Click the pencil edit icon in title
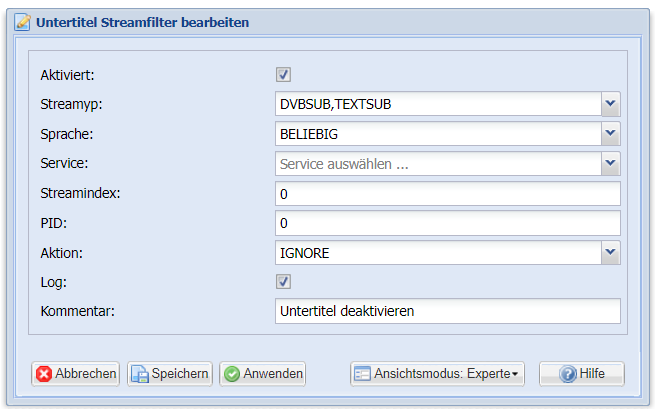The height and width of the screenshot is (411, 655). coord(23,22)
